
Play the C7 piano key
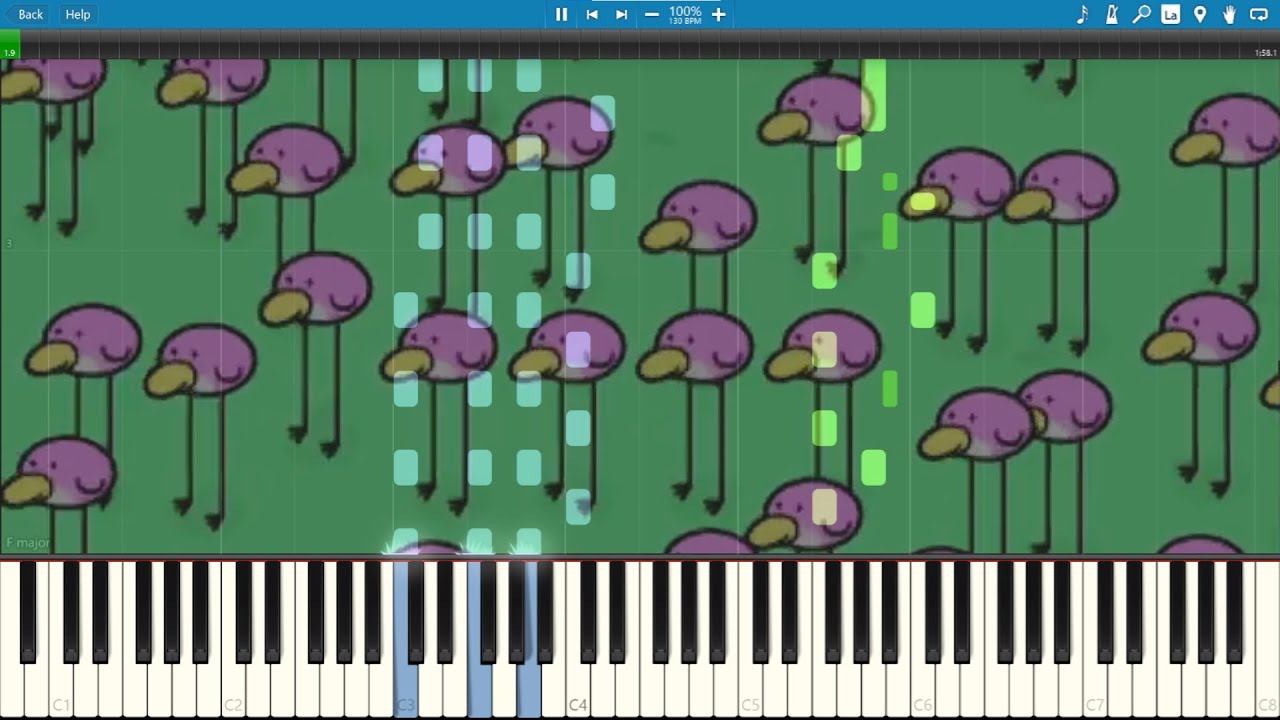pyautogui.click(x=1095, y=690)
